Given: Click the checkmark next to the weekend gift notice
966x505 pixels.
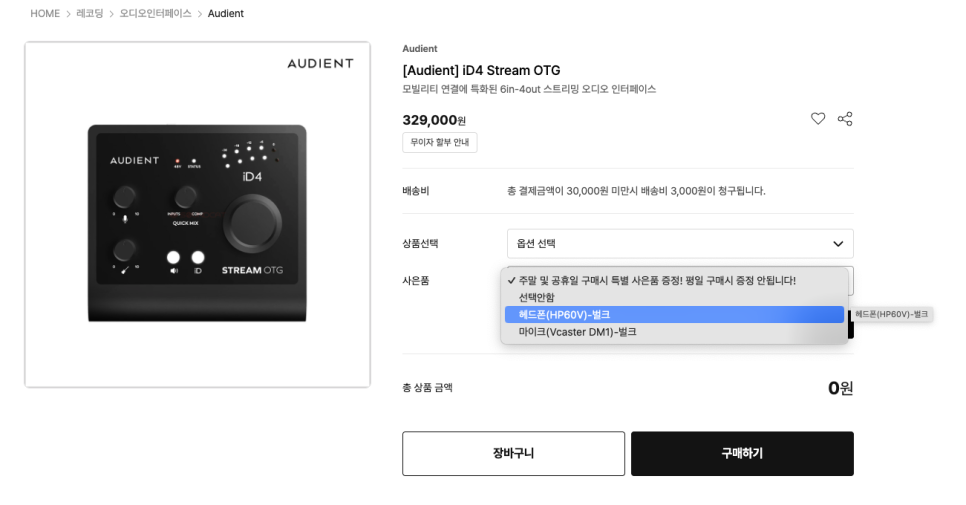Looking at the screenshot, I should pos(511,280).
